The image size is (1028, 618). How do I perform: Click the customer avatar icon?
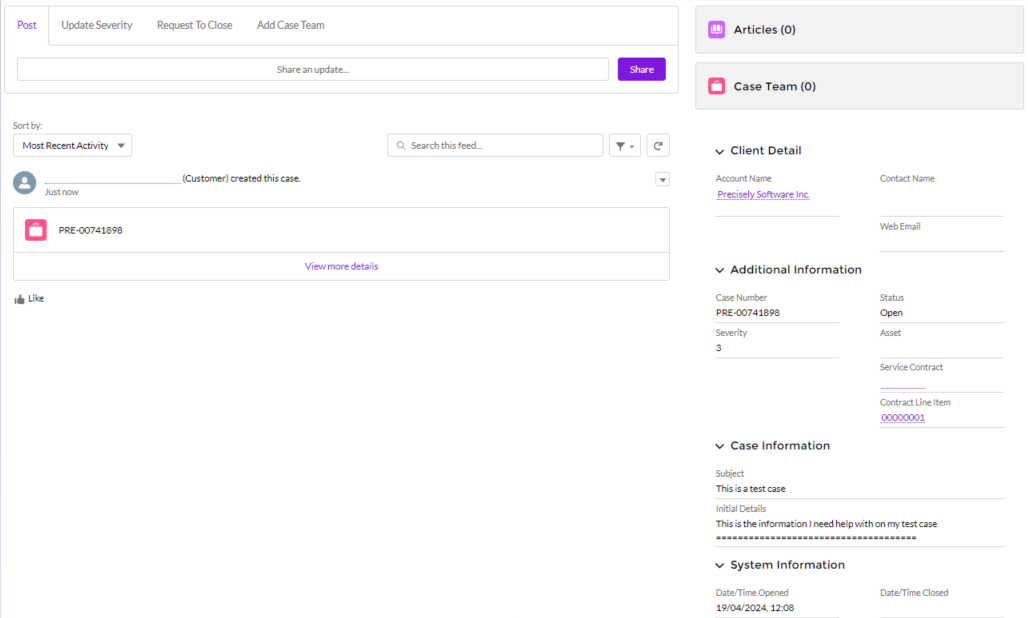pos(25,182)
